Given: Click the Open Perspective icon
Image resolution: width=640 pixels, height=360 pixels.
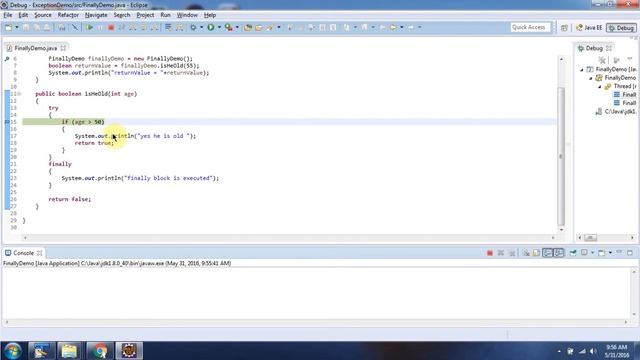Looking at the screenshot, I should coord(564,28).
